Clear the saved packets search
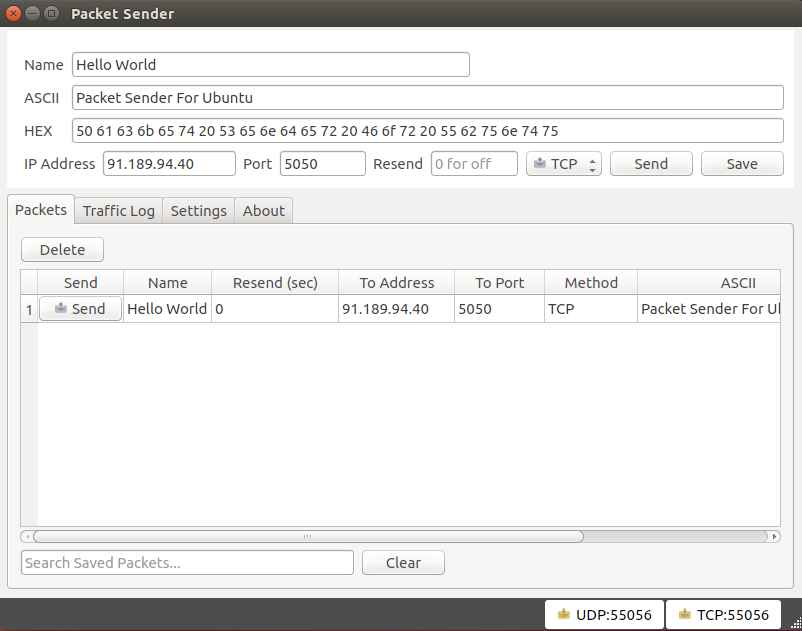Viewport: 802px width, 631px height. [x=403, y=562]
